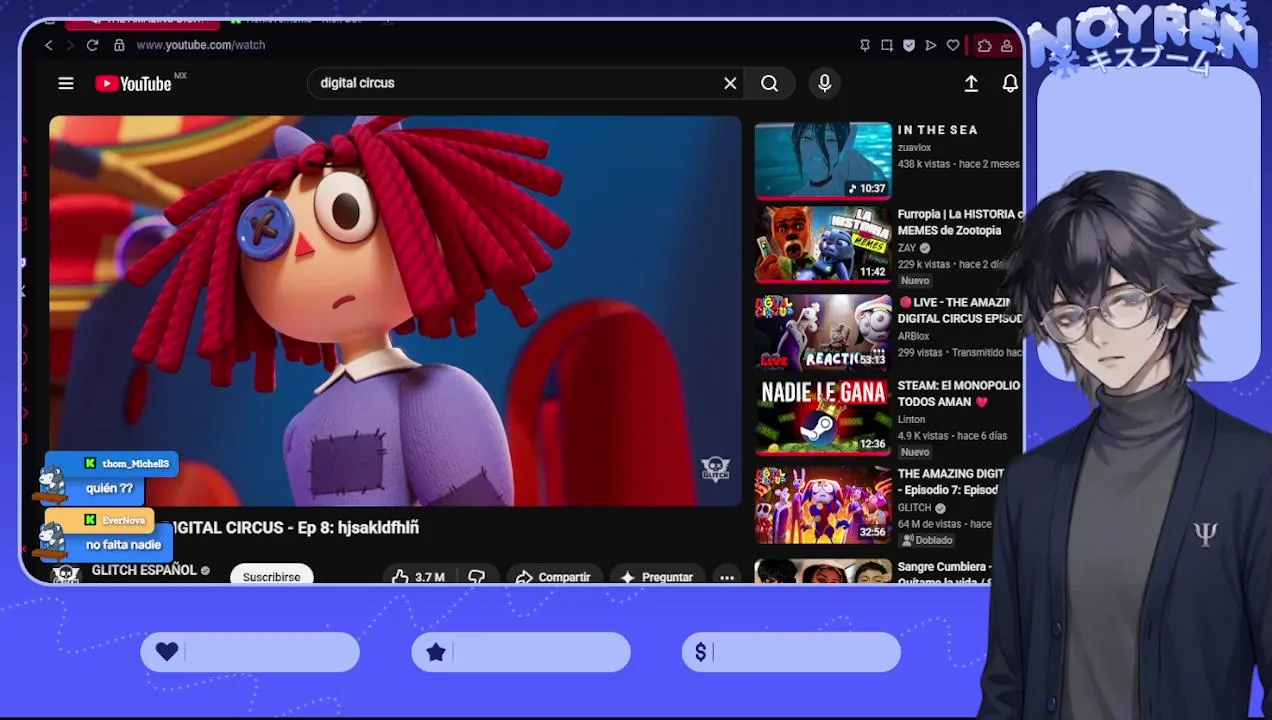Screen dimensions: 1272x720
Task: Clear the search text with the X
Action: click(x=730, y=83)
